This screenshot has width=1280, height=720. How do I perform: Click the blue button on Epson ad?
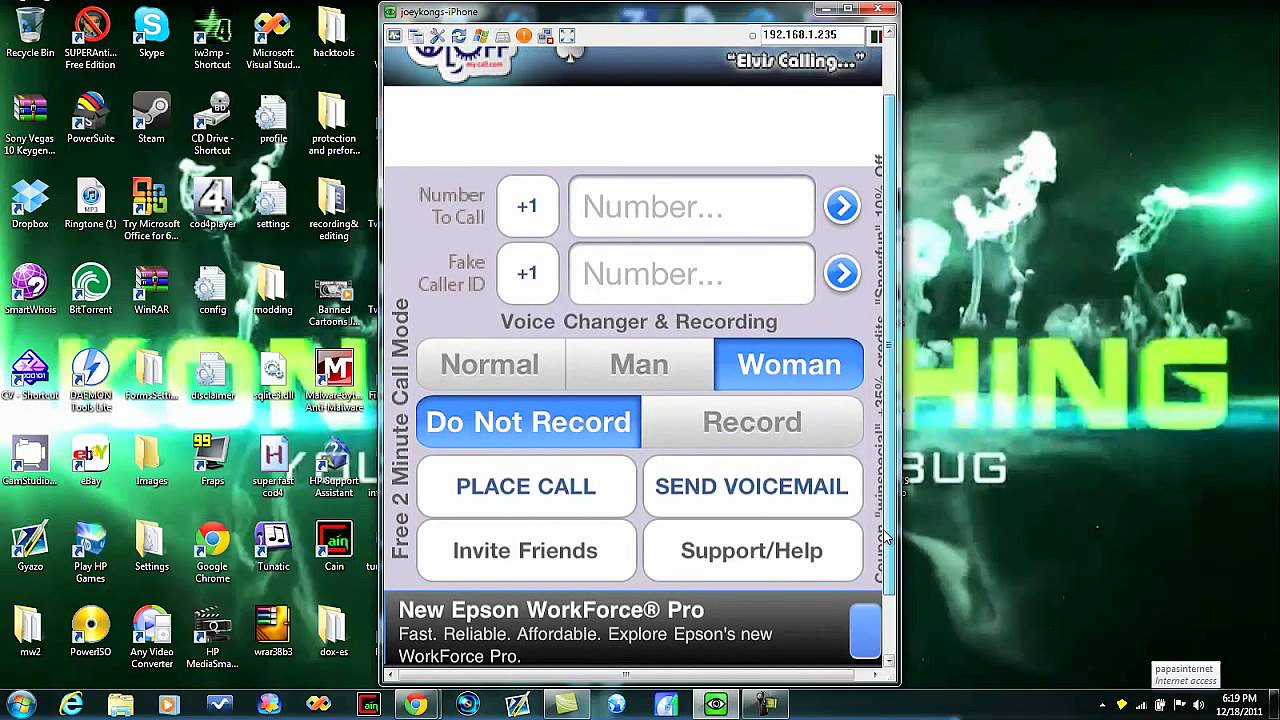865,631
